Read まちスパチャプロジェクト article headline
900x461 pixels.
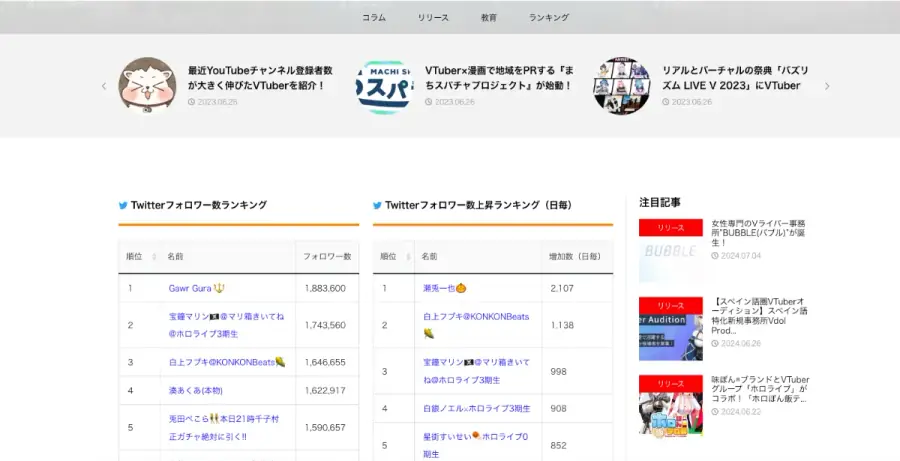pos(499,78)
